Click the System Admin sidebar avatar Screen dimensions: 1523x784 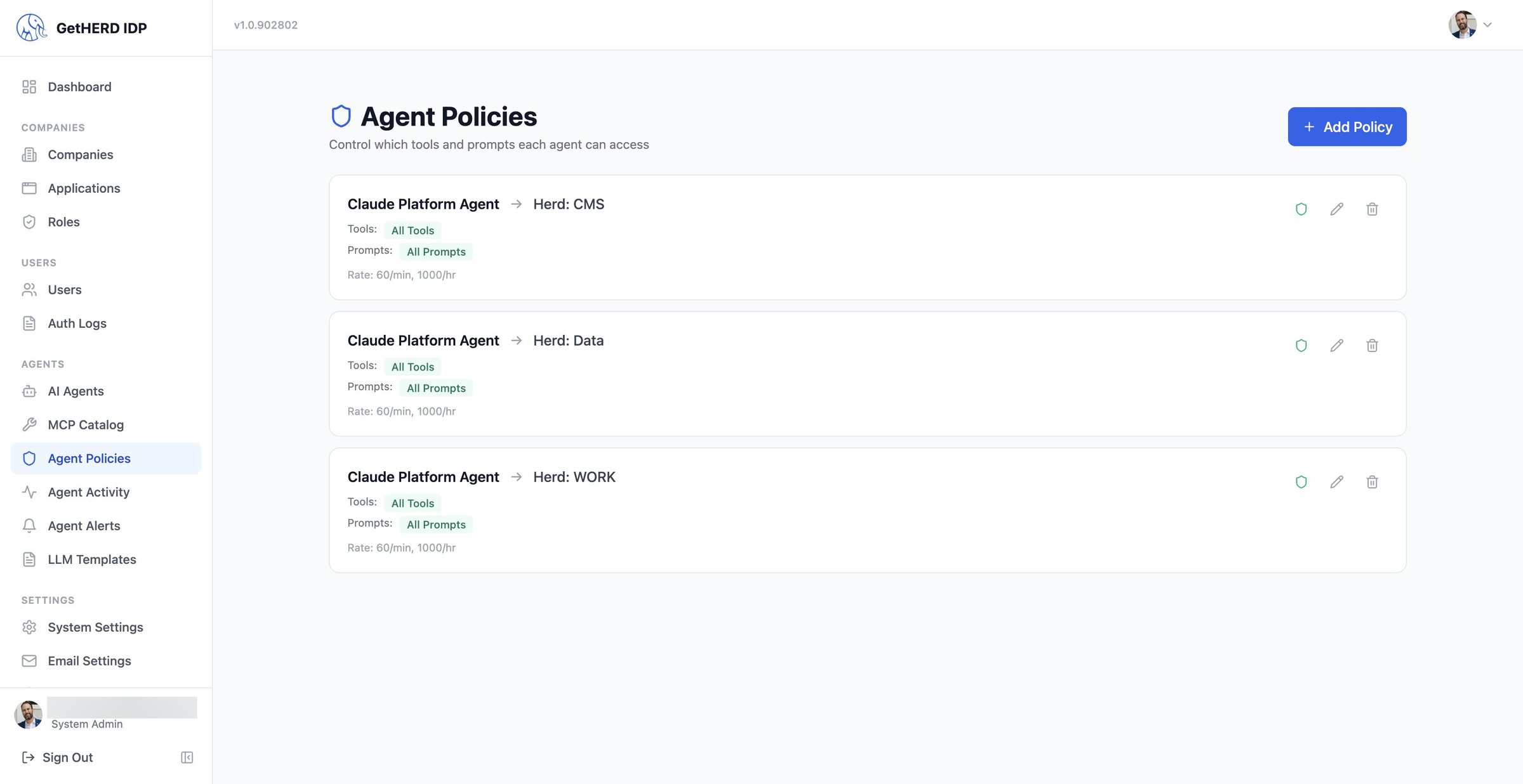(28, 715)
